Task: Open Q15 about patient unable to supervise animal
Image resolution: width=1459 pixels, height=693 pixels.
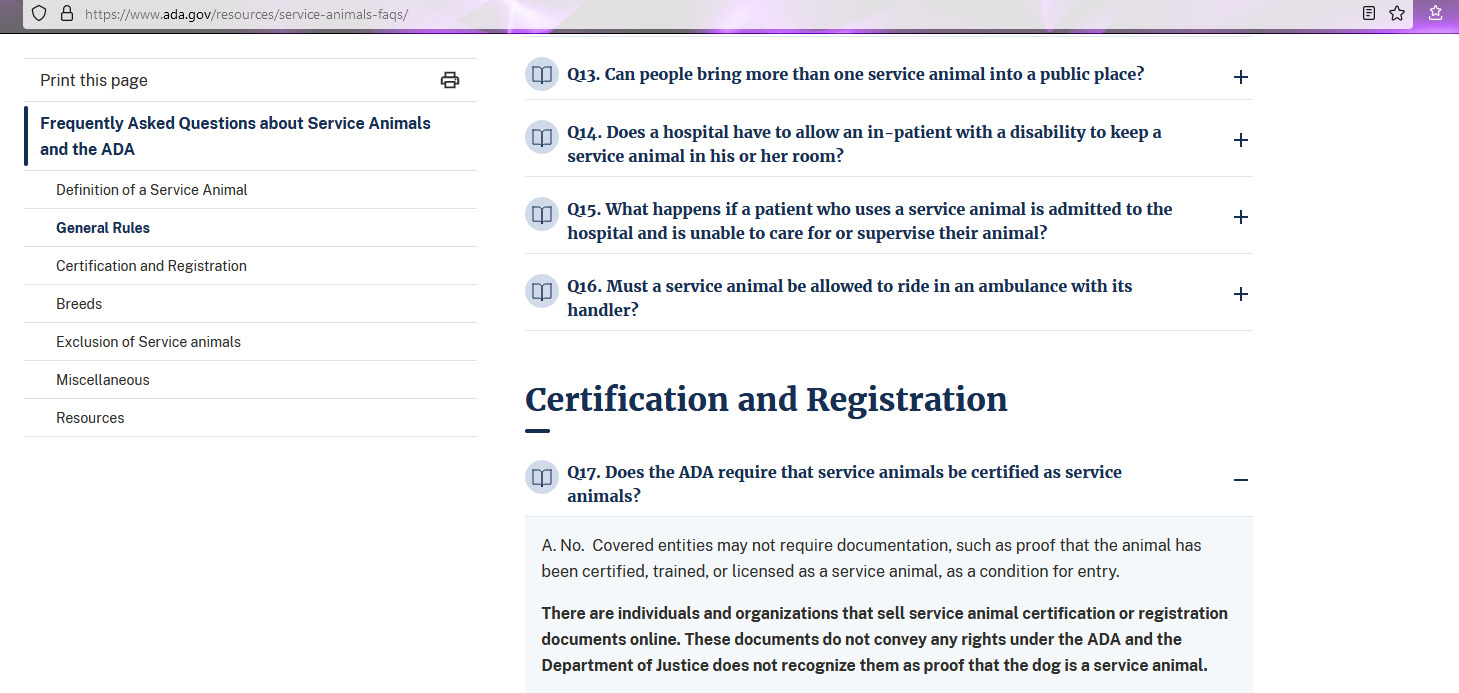Action: [x=868, y=220]
